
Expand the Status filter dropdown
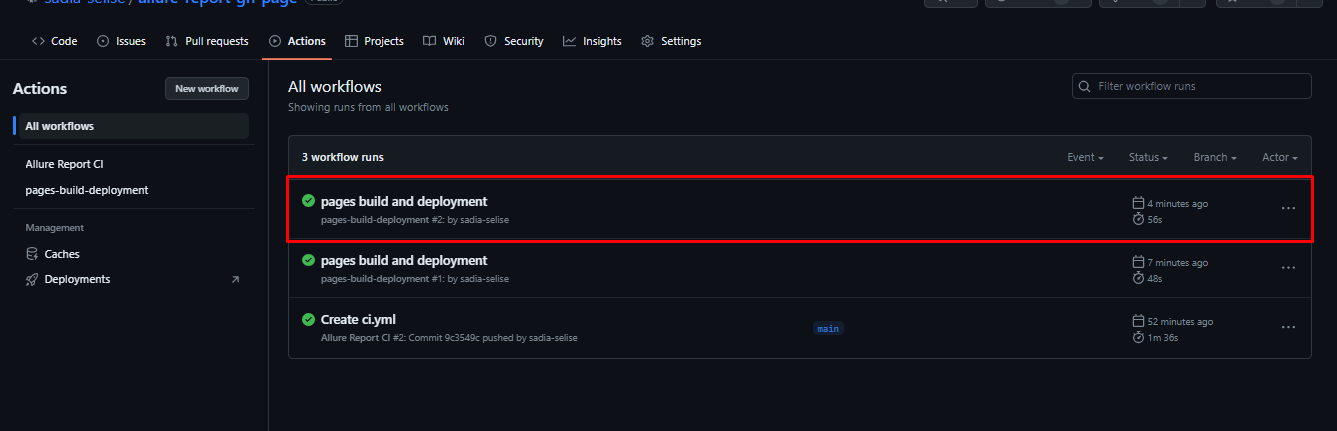click(1148, 157)
